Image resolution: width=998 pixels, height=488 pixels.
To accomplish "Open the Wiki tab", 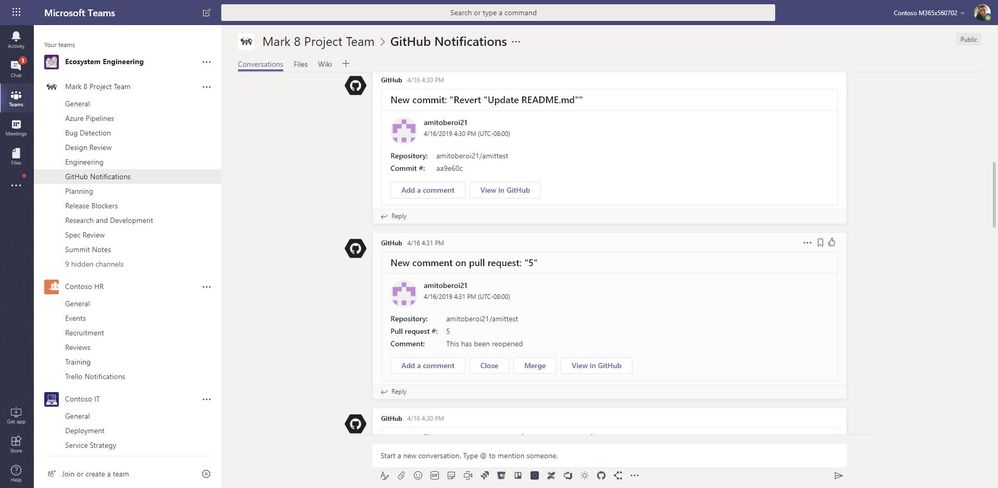I will click(x=325, y=64).
